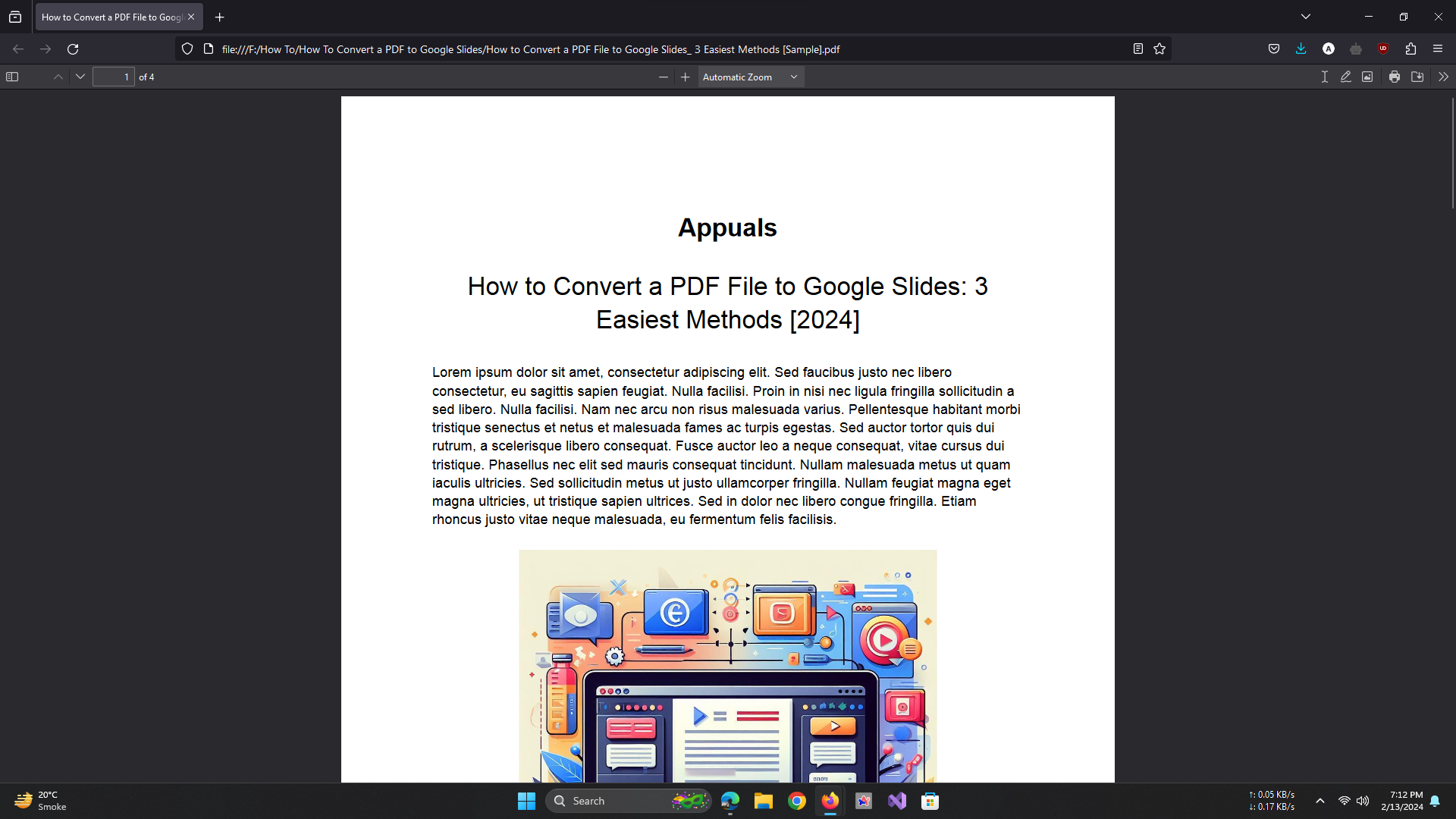Screen dimensions: 1456x819
Task: Zoom out the PDF document
Action: point(664,77)
